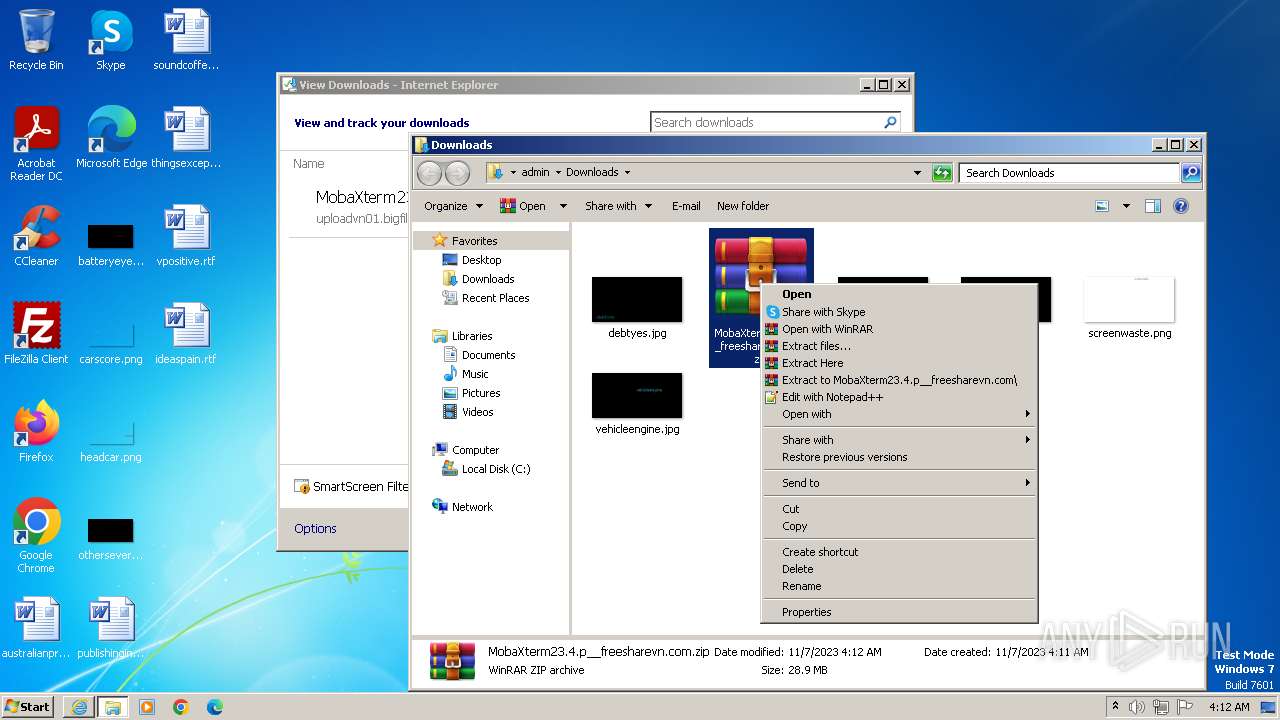1280x720 pixels.
Task: Open Internet Explorer from taskbar
Action: (79, 707)
